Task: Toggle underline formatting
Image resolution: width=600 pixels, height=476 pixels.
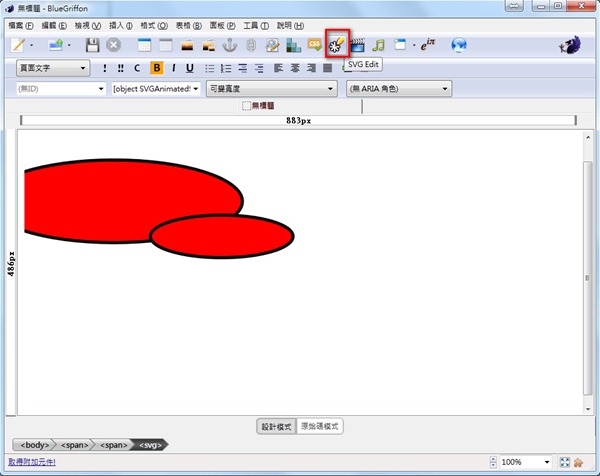Action: [189, 68]
